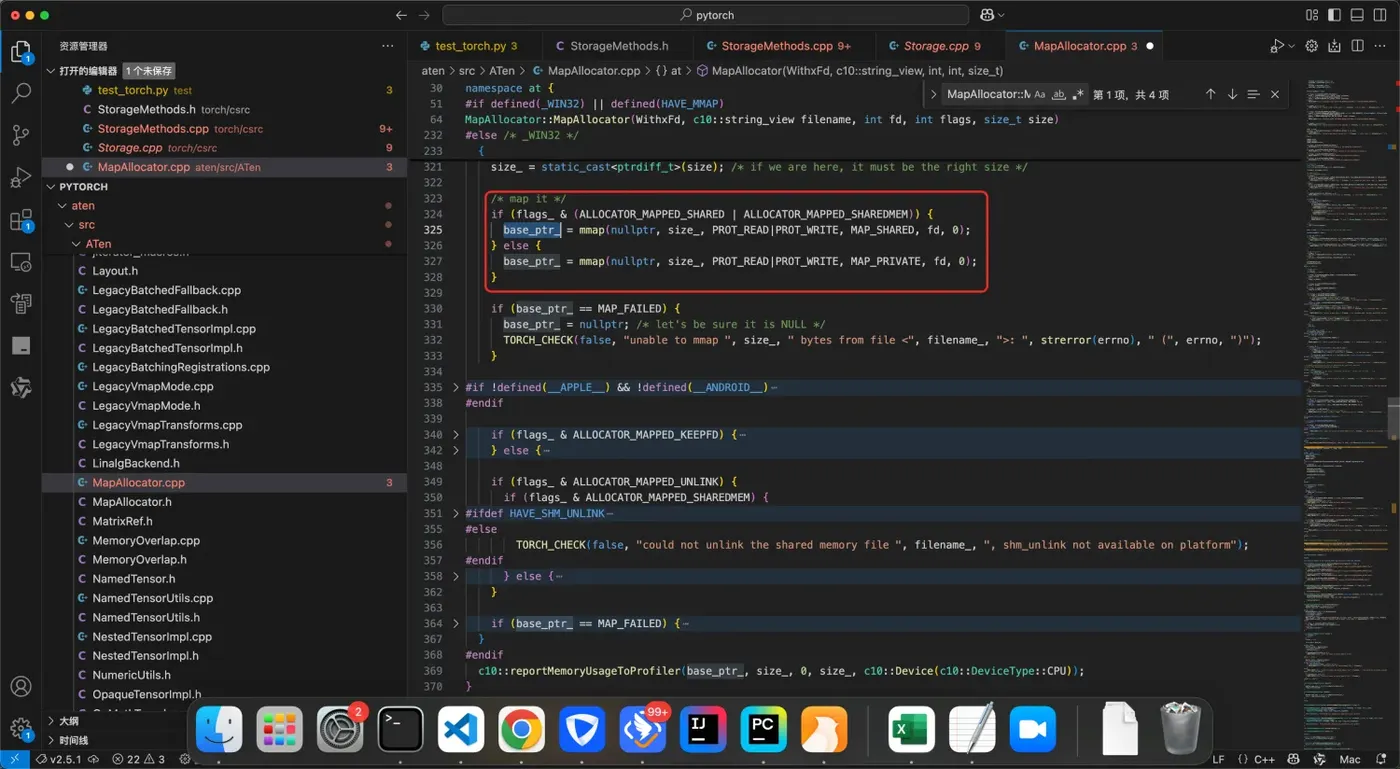Toggle Use Regular Expression in find widget
The height and width of the screenshot is (769, 1400).
[x=1078, y=94]
